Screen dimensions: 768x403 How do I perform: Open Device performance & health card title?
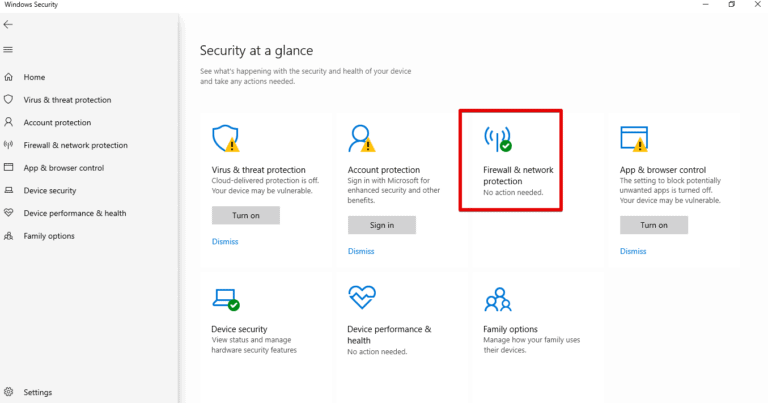point(389,334)
